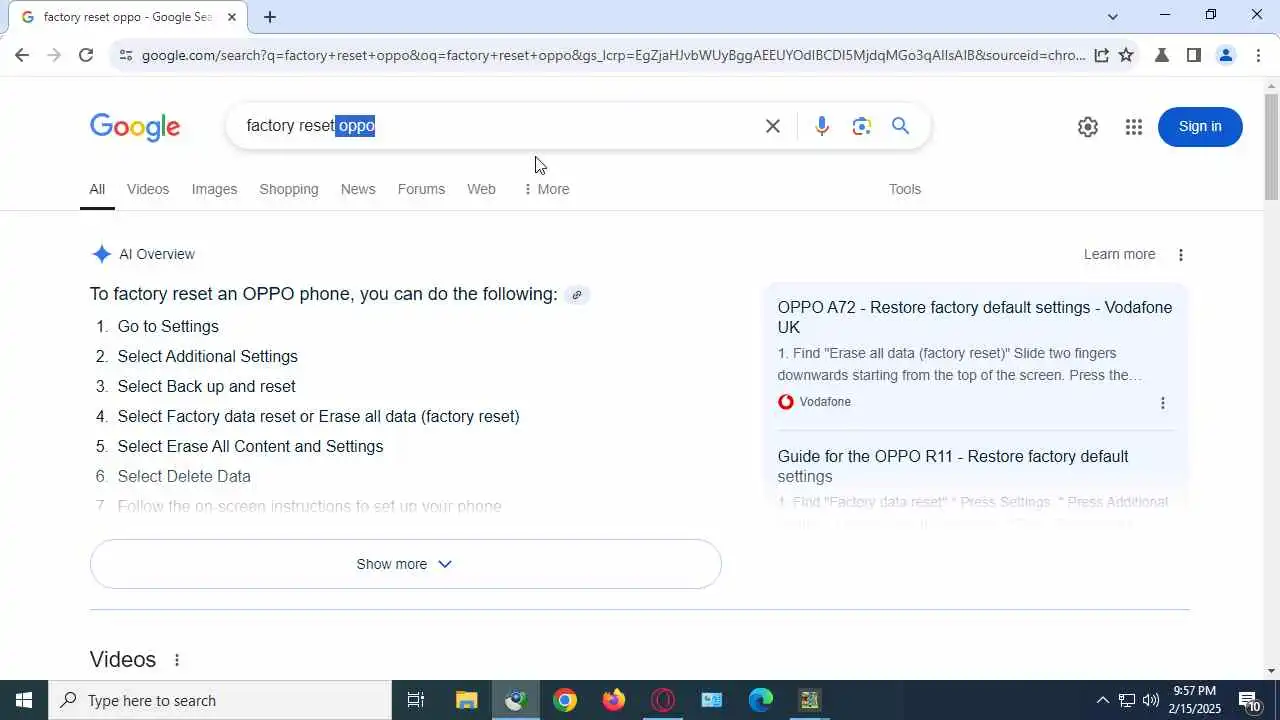Click the AI Overview heading
1280x720 pixels.
click(157, 254)
